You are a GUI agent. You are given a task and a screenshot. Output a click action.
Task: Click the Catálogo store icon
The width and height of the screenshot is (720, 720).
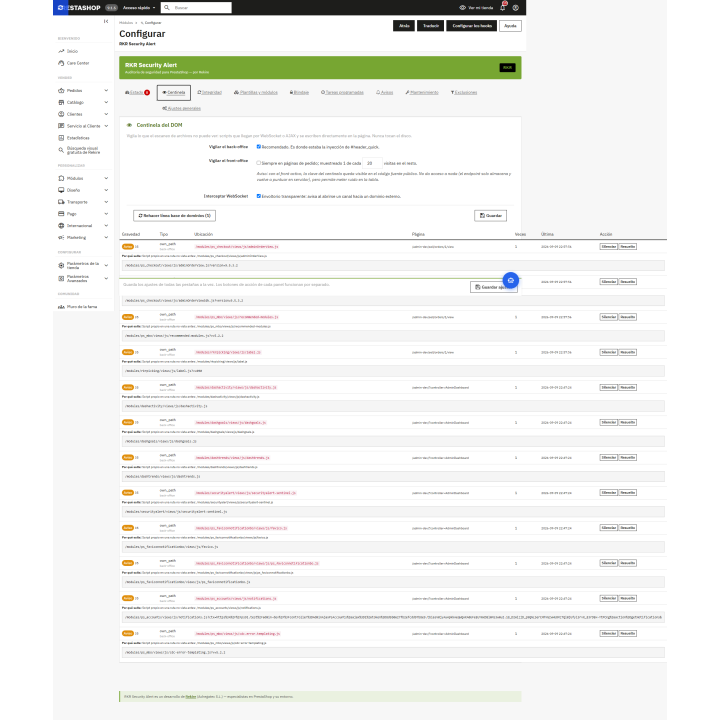(x=61, y=102)
